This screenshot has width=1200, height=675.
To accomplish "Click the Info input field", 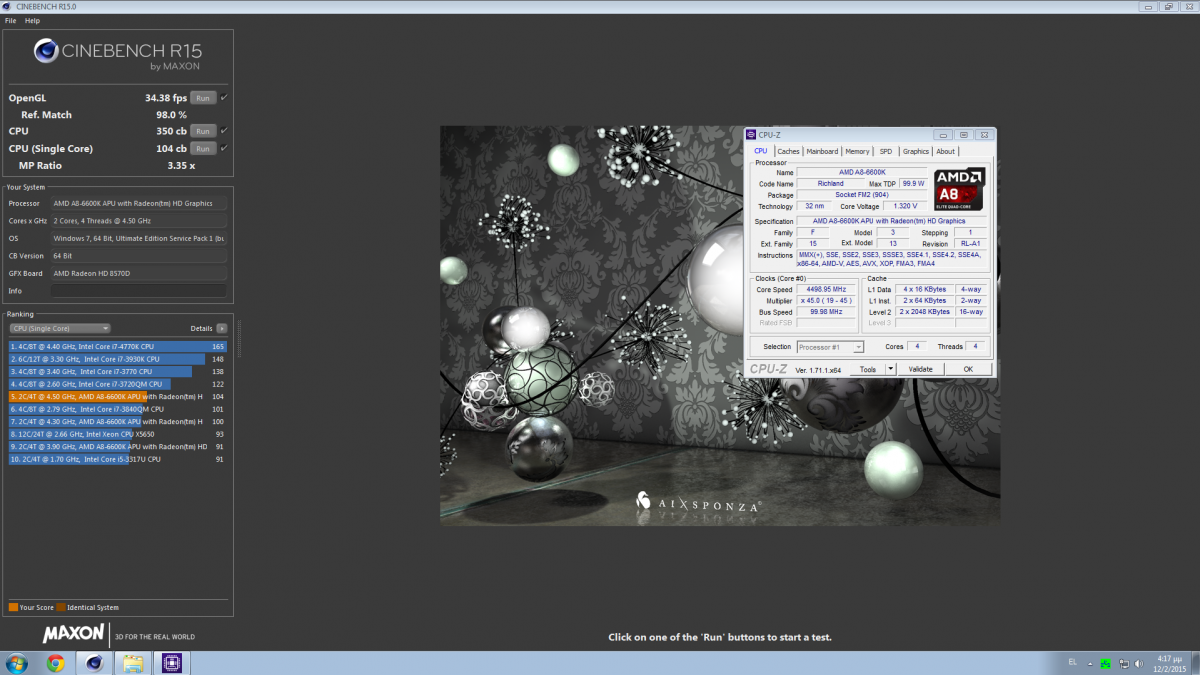I will click(139, 291).
